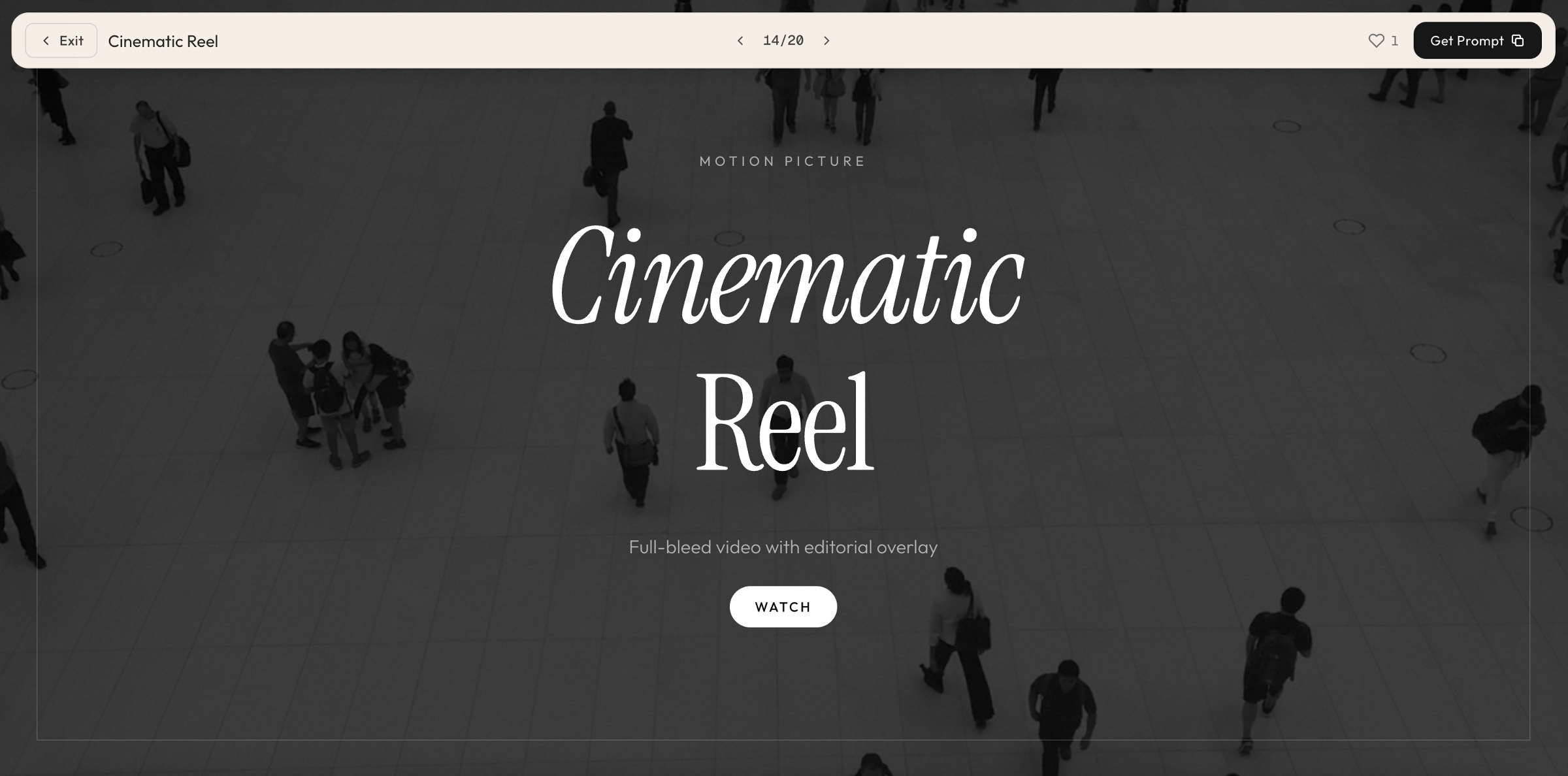Like this design with the heart icon
This screenshot has width=1568, height=776.
click(1376, 40)
